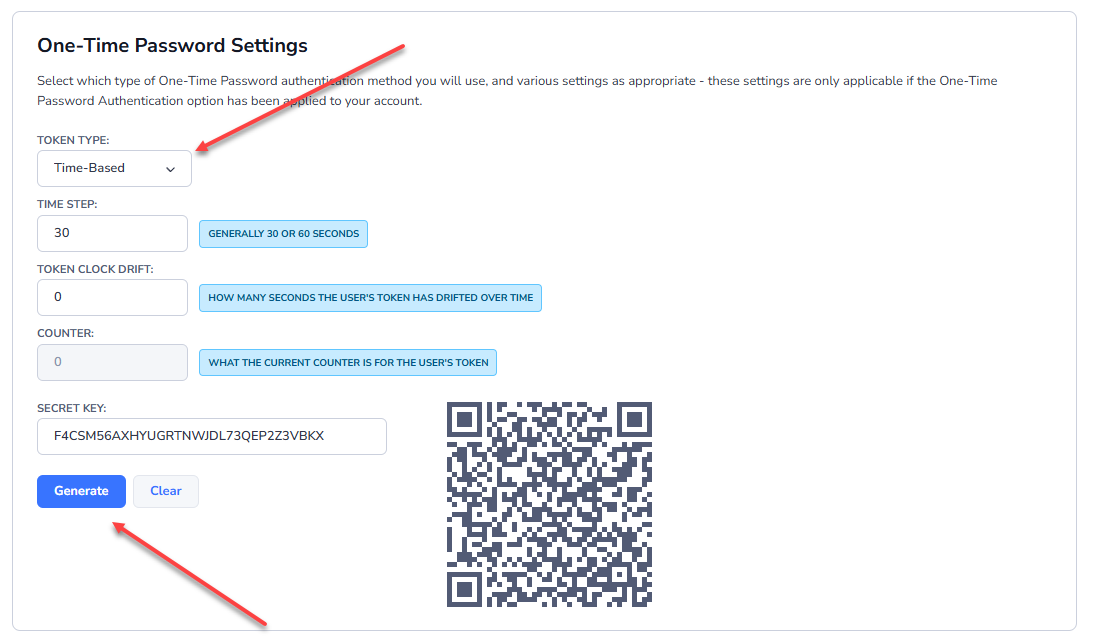Screen dimensions: 1094x644
Task: Click the TOKEN TYPE label
Action: click(73, 140)
